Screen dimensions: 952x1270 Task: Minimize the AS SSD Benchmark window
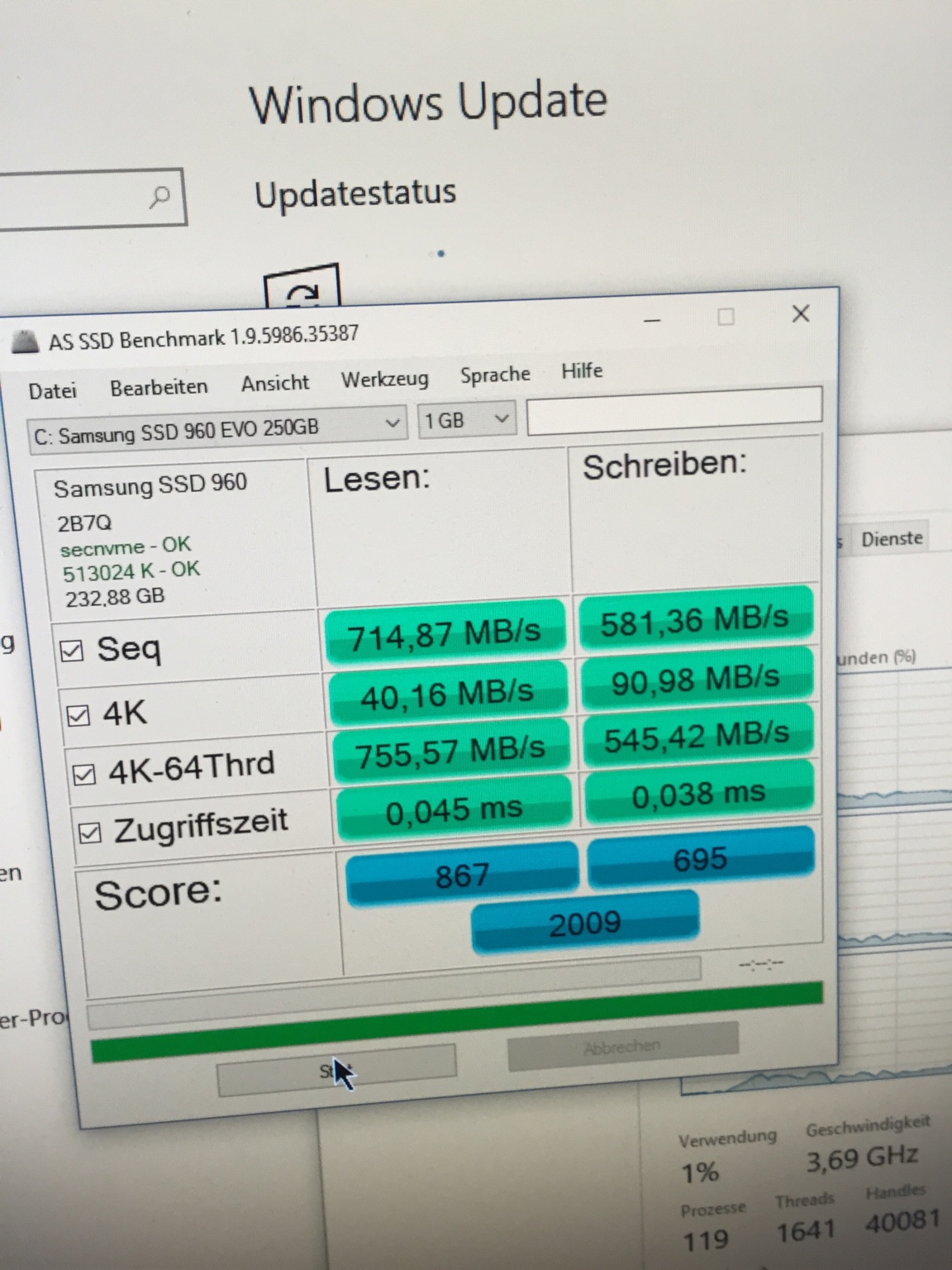(652, 320)
